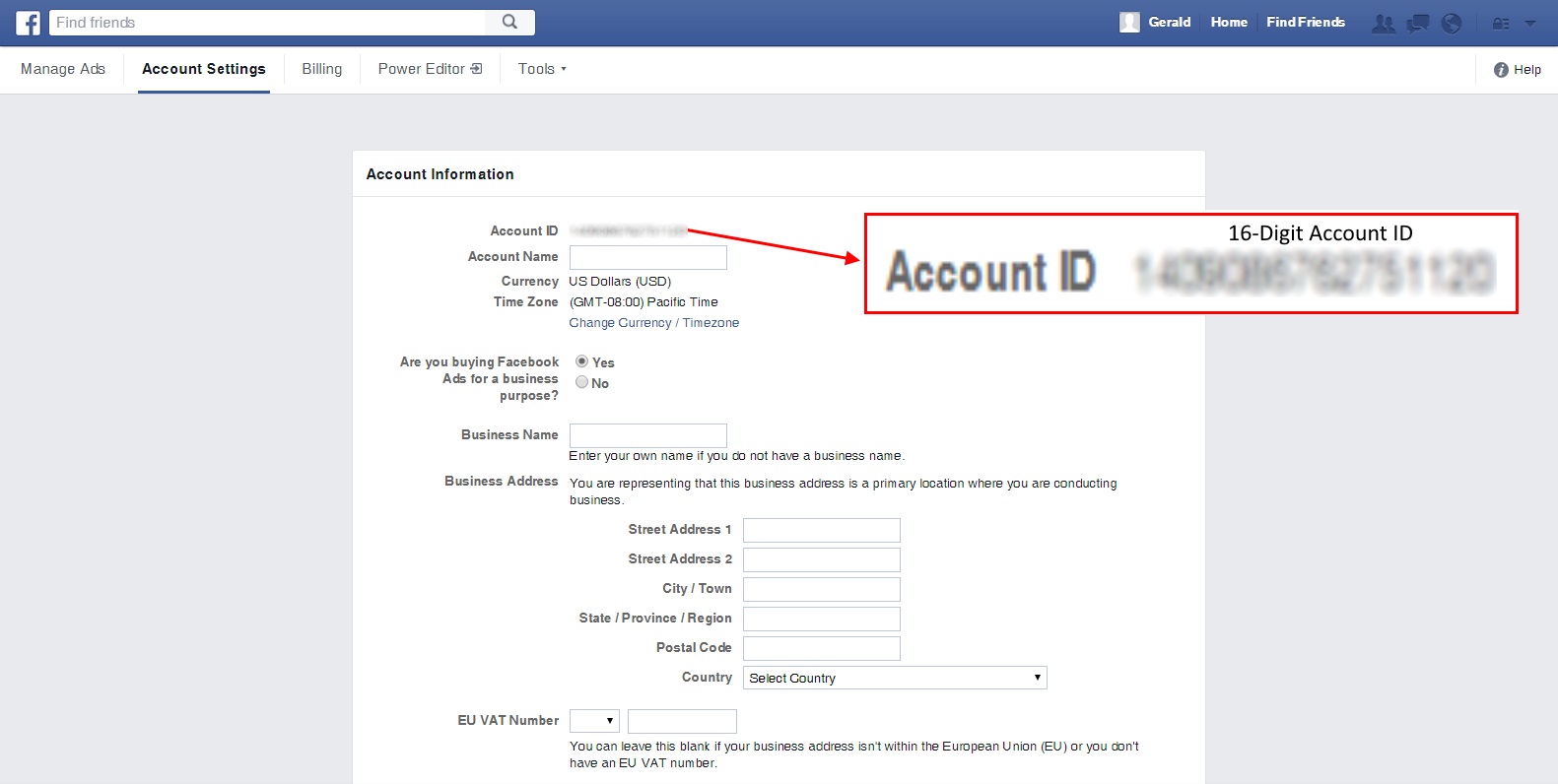
Task: Open the notifications globe icon
Action: [x=1451, y=23]
